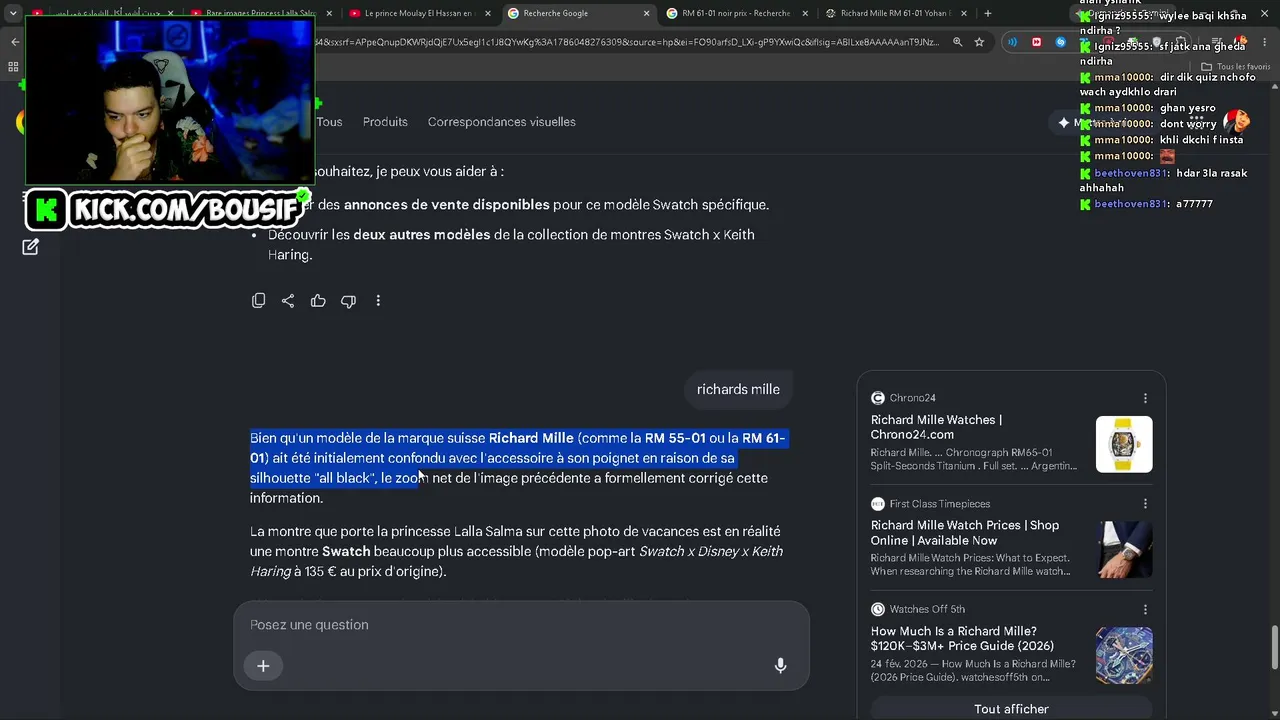Click the First Class Timepieces source name

[940, 504]
